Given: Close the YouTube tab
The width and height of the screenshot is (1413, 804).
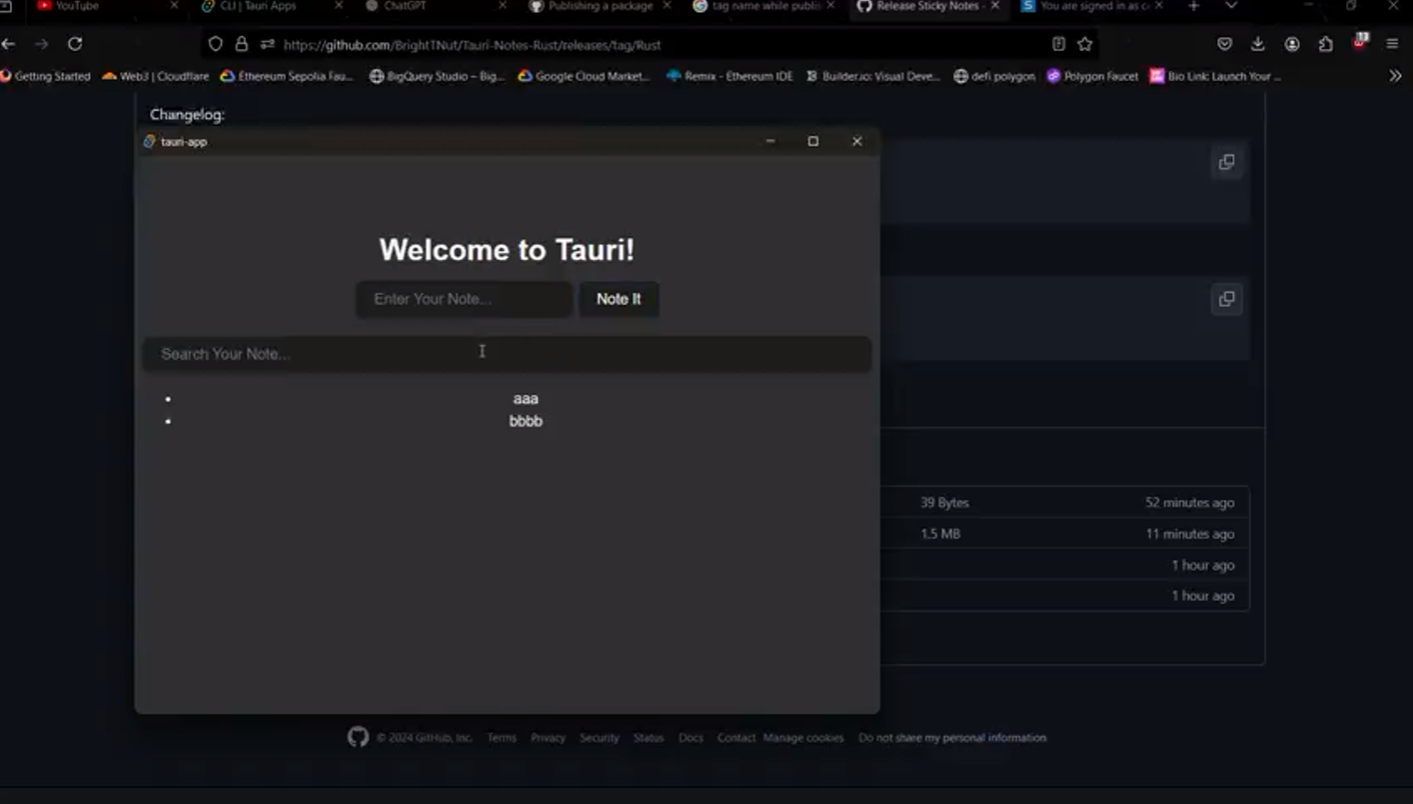Looking at the screenshot, I should 174,6.
